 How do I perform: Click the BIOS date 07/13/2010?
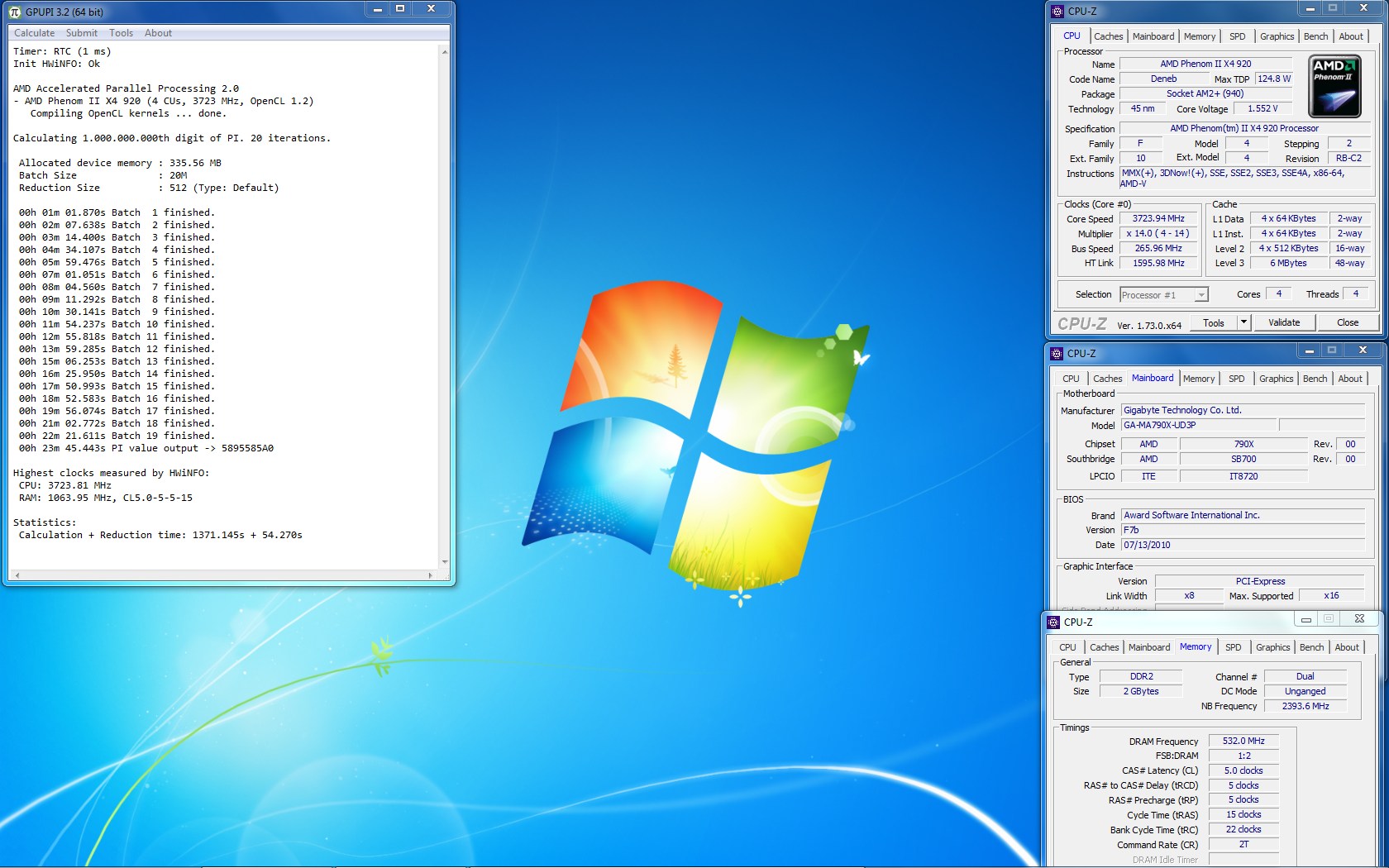point(1243,546)
